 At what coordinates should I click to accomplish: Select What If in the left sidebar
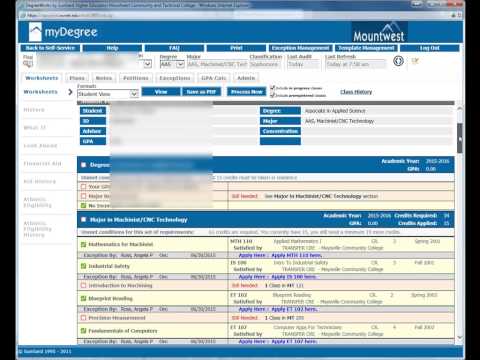tap(34, 128)
